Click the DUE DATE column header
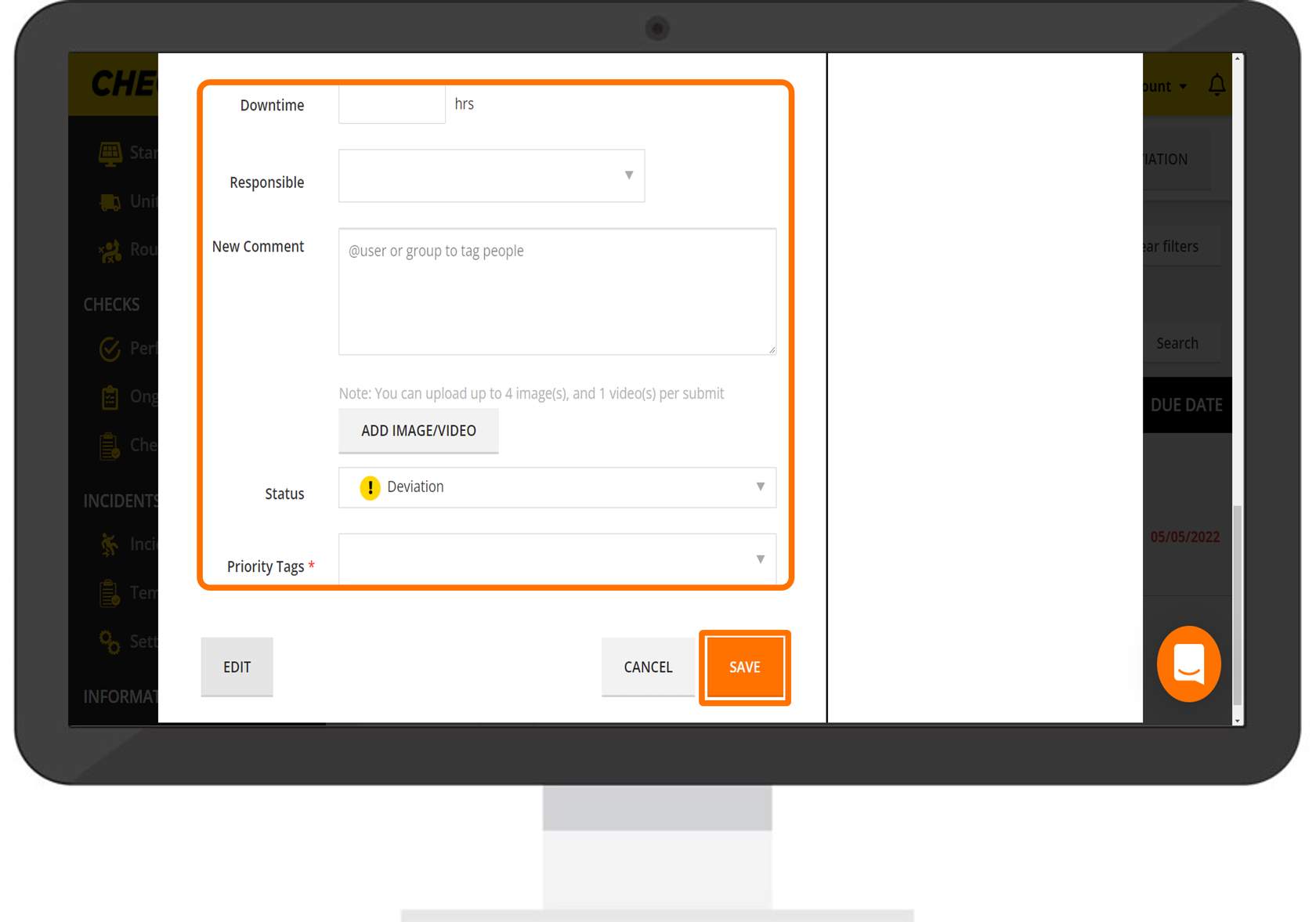The image size is (1316, 922). [1186, 405]
